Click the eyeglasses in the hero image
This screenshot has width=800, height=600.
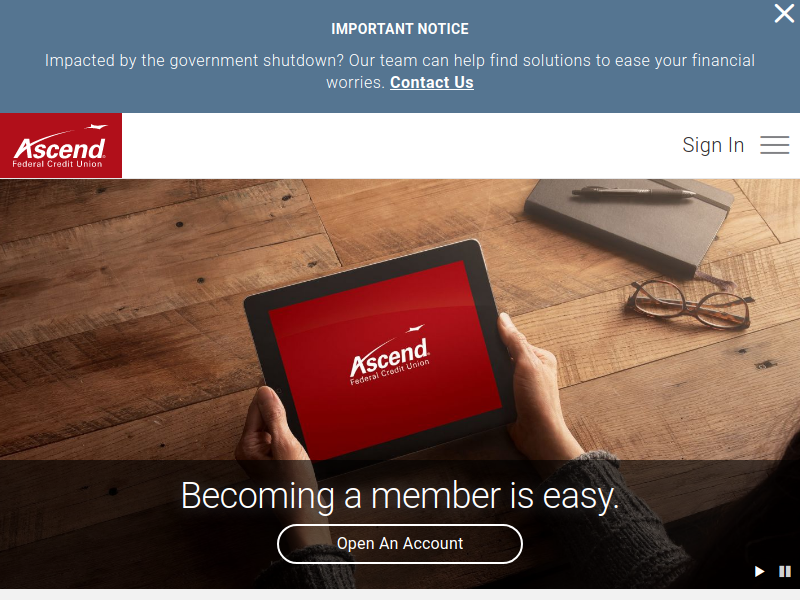click(x=689, y=305)
